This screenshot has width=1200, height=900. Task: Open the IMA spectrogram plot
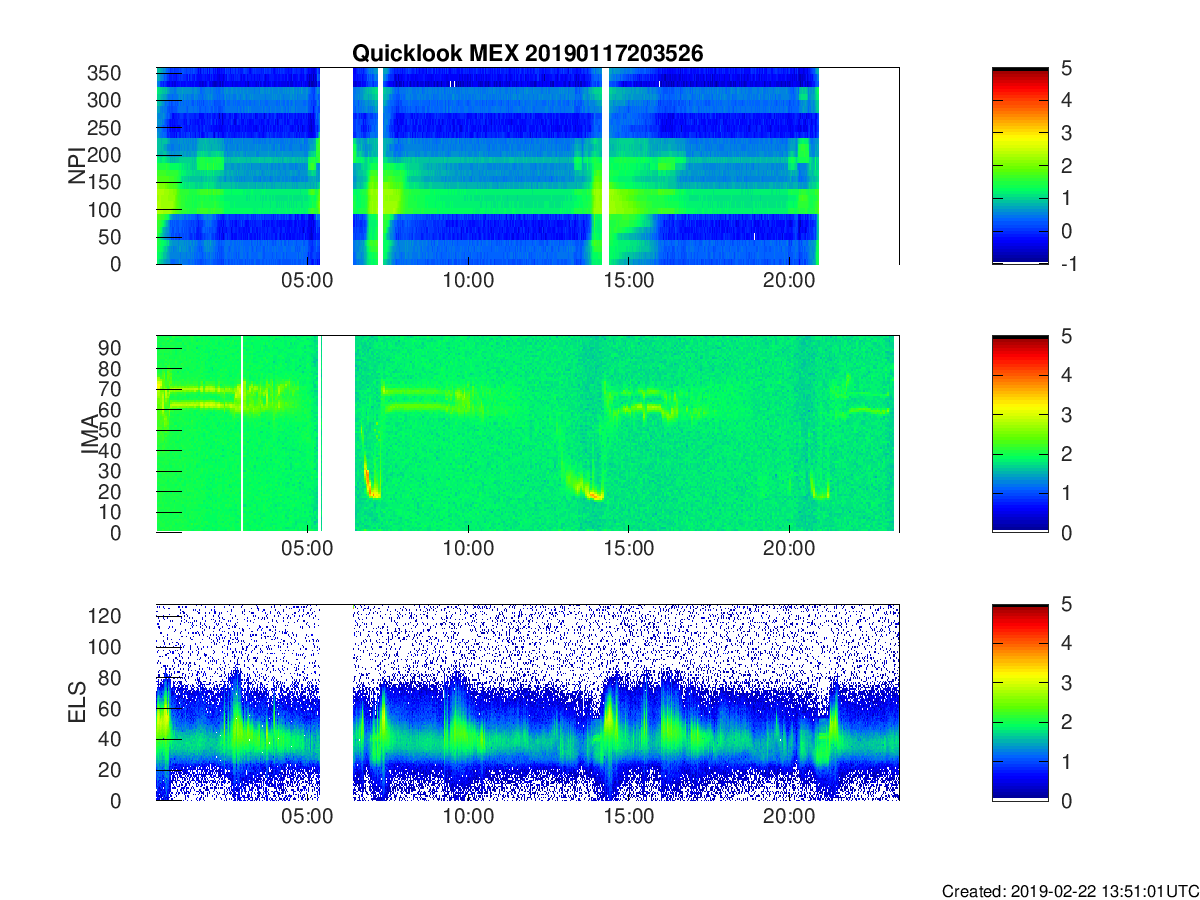click(527, 434)
